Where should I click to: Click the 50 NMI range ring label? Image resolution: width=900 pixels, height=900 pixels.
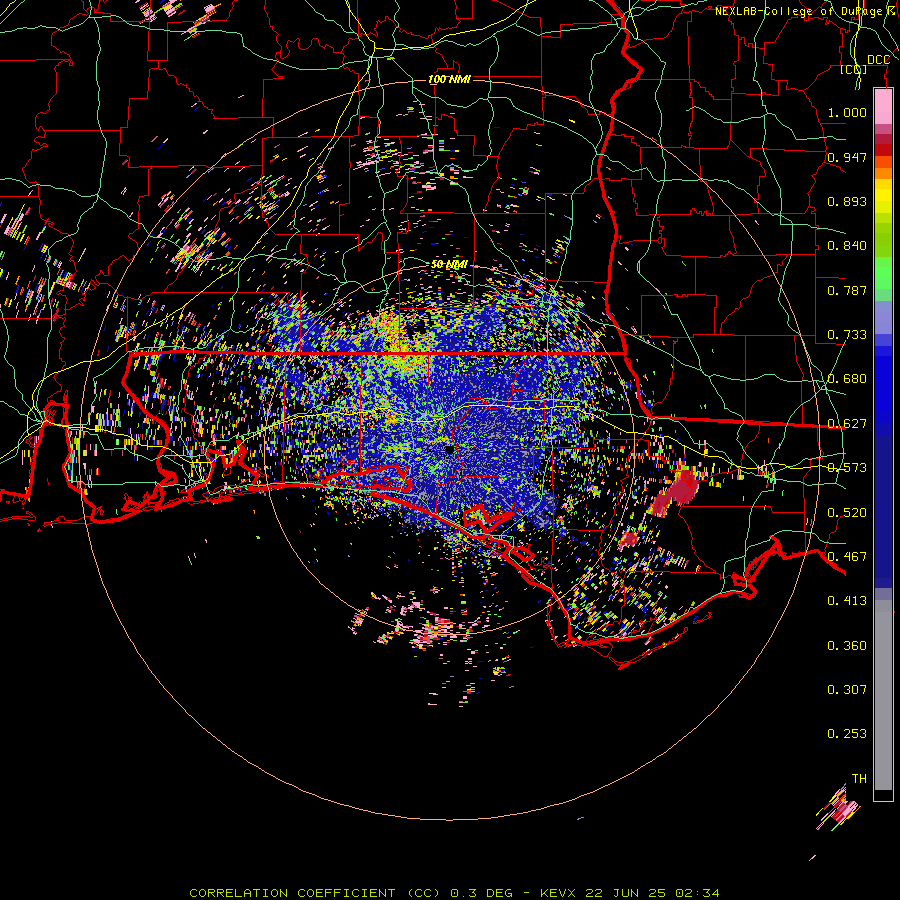[x=449, y=264]
